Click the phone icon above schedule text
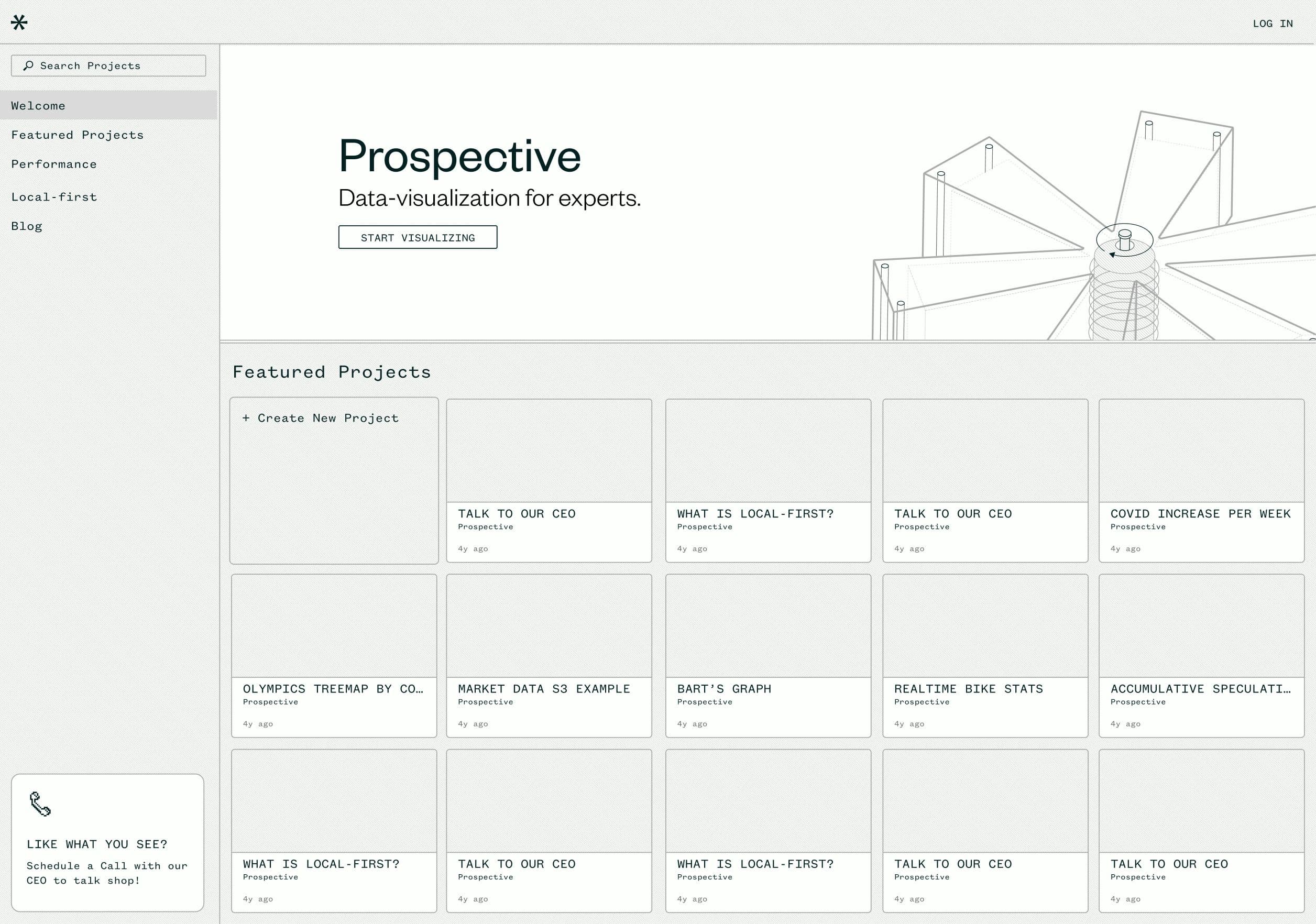 tap(40, 802)
